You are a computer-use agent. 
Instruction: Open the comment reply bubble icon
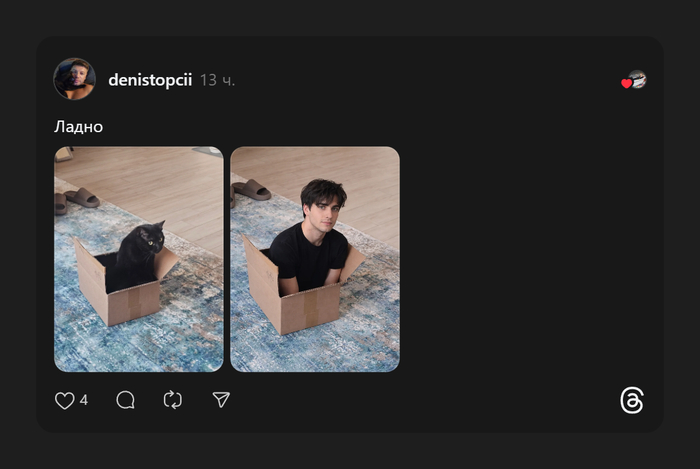coord(125,400)
